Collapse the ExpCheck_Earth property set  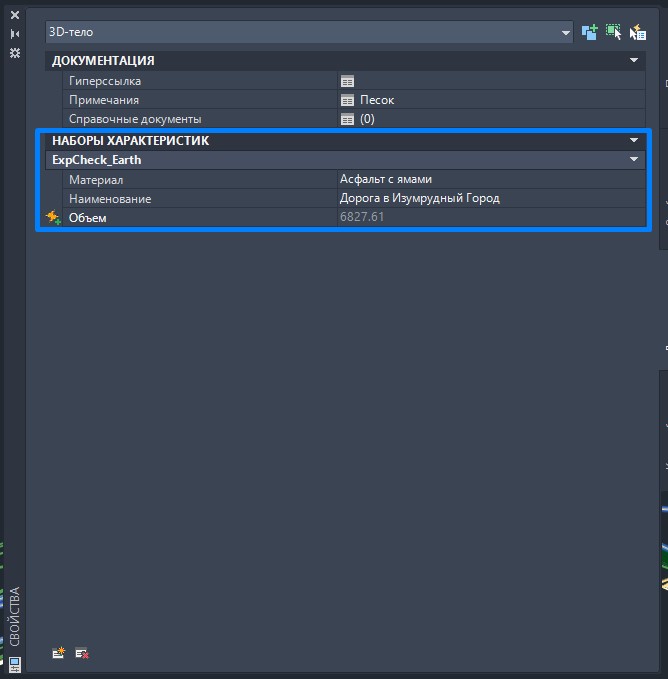(634, 160)
